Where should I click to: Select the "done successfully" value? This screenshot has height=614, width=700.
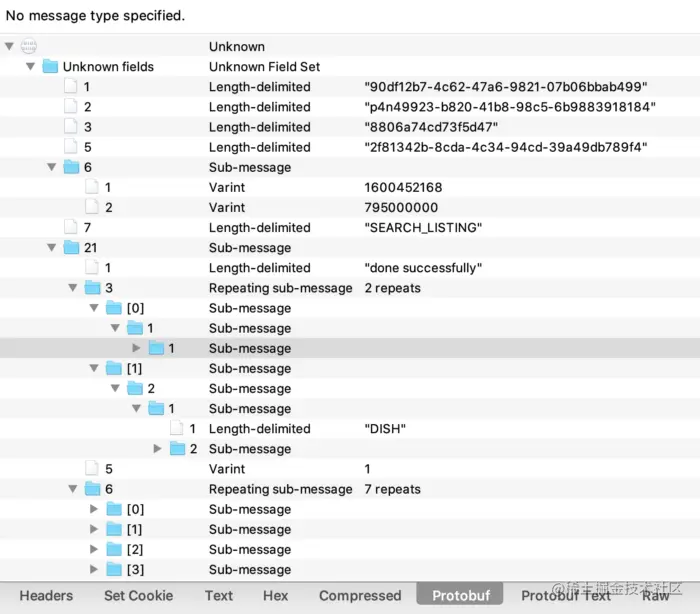click(423, 268)
